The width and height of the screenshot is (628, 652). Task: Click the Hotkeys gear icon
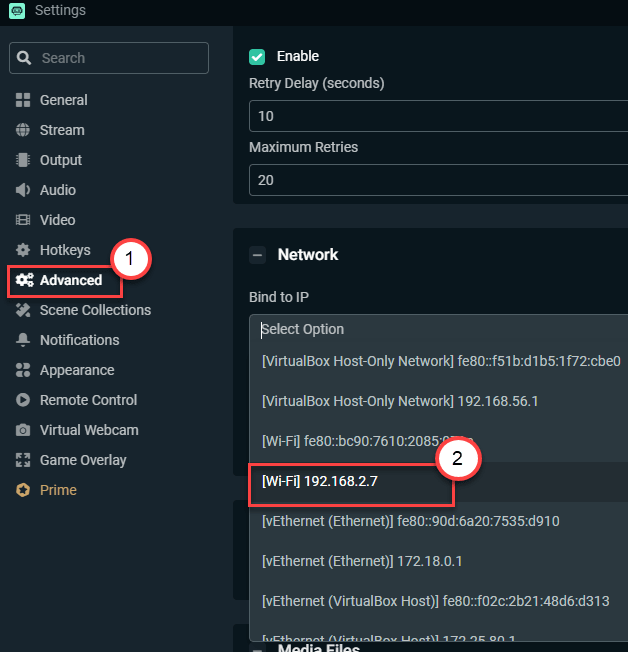pos(23,250)
